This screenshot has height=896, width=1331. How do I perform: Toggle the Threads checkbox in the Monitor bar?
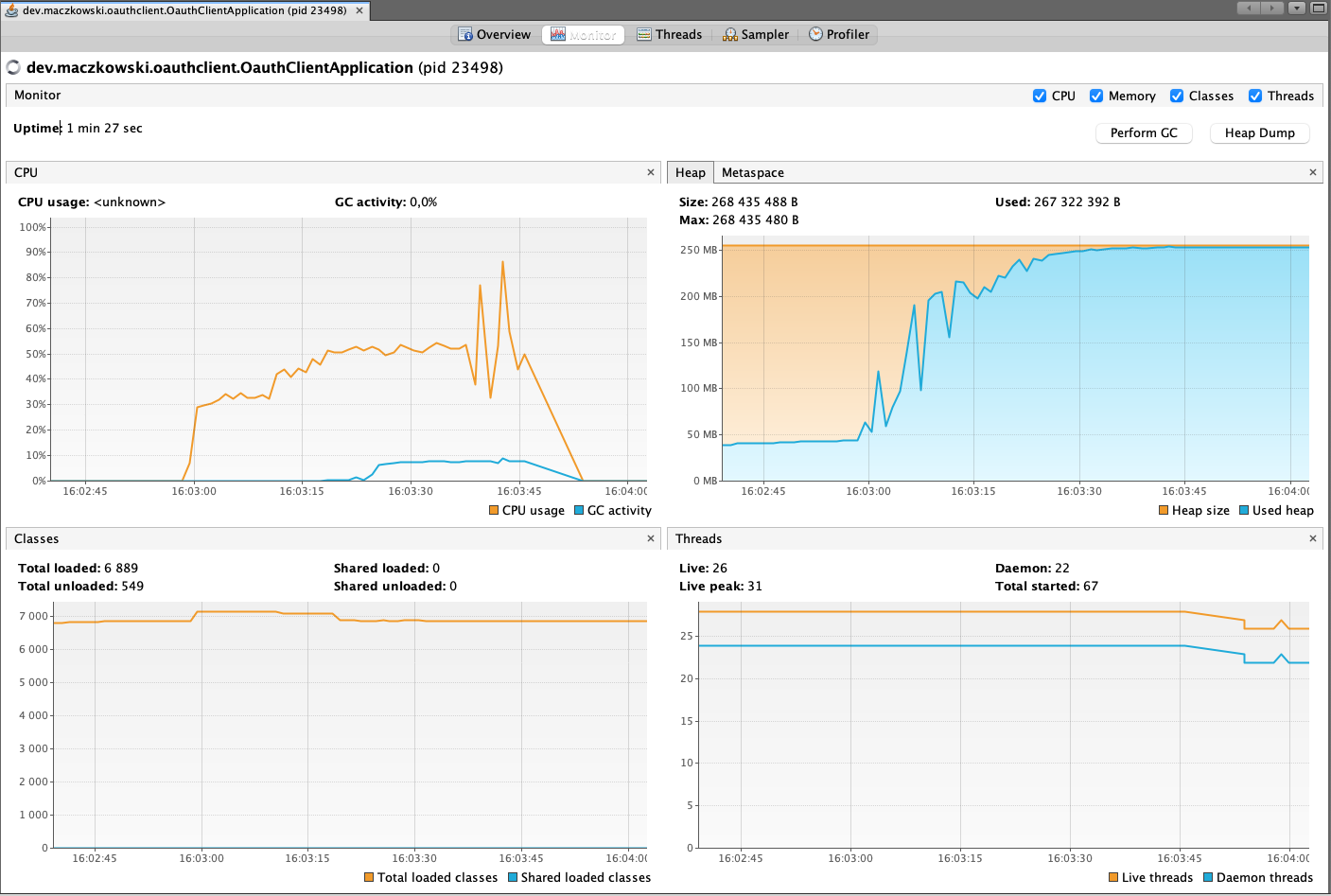(x=1255, y=96)
